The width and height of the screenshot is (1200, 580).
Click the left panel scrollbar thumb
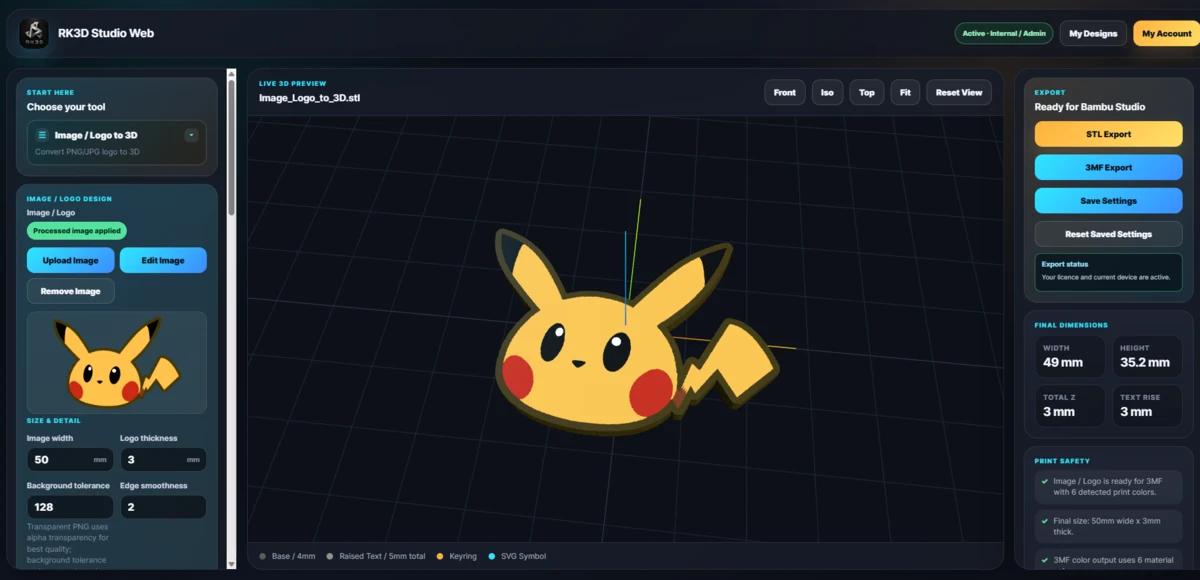click(232, 147)
